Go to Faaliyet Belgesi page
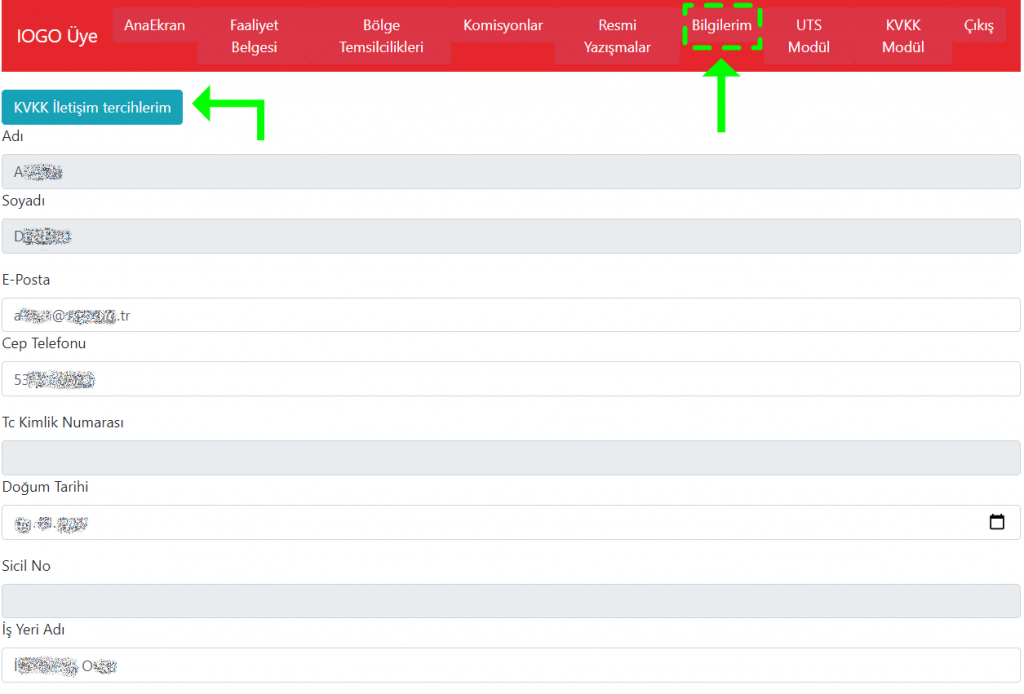Viewport: 1024px width, 694px height. click(254, 36)
